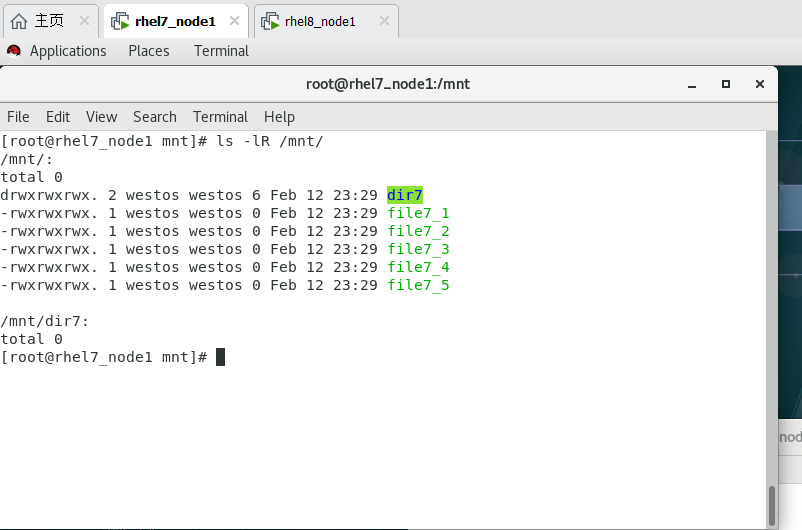802x530 pixels.
Task: Close the rhel7_node1 tab
Action: click(x=234, y=21)
